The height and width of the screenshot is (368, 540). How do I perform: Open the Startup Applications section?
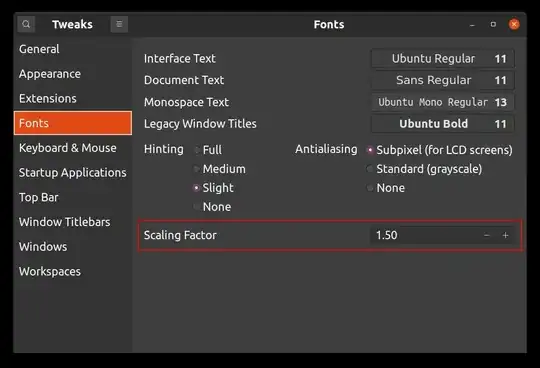(73, 173)
